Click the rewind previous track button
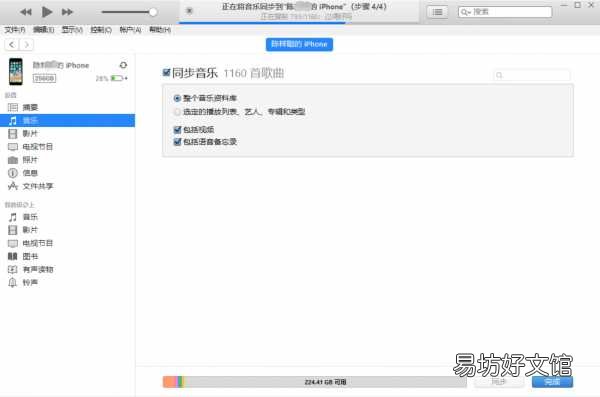This screenshot has width=600, height=397. pos(26,12)
